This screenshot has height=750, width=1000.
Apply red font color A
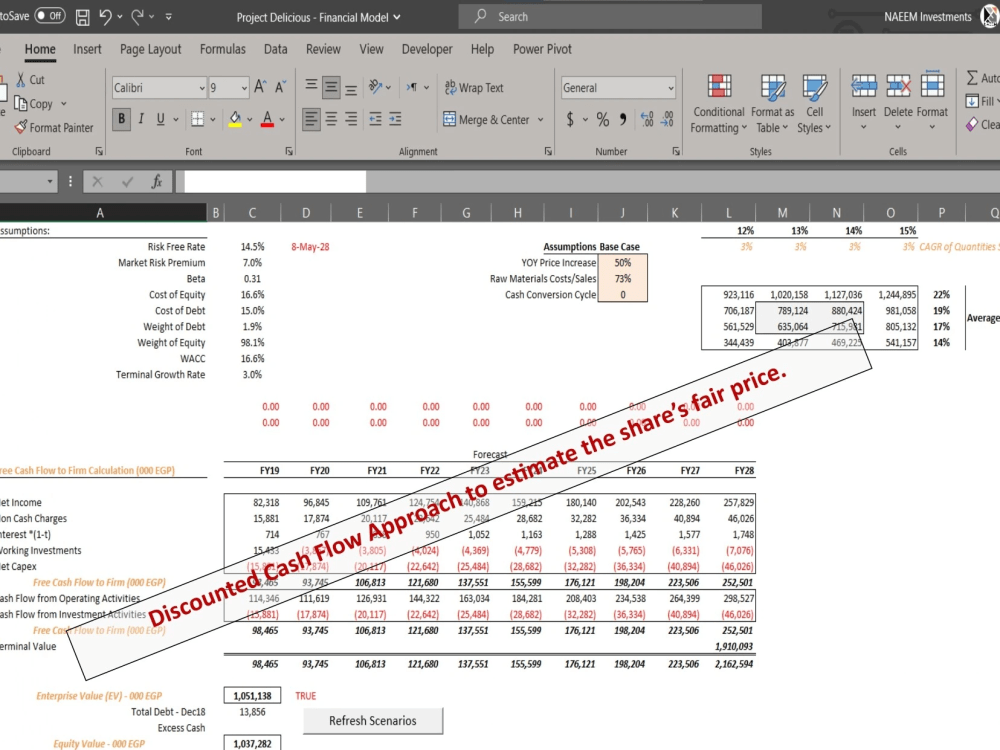click(x=267, y=119)
